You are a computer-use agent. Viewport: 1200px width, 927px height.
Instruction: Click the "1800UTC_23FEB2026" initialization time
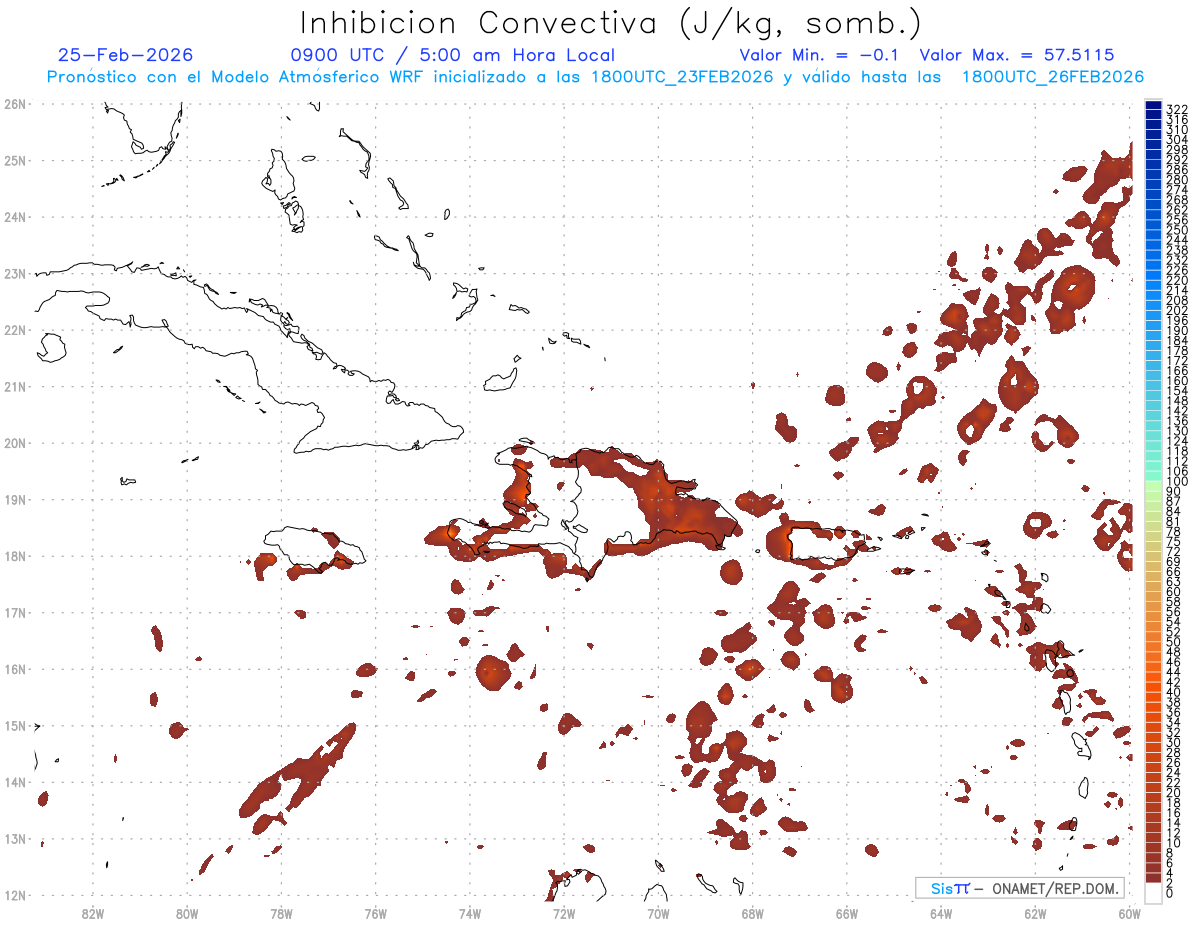(683, 77)
